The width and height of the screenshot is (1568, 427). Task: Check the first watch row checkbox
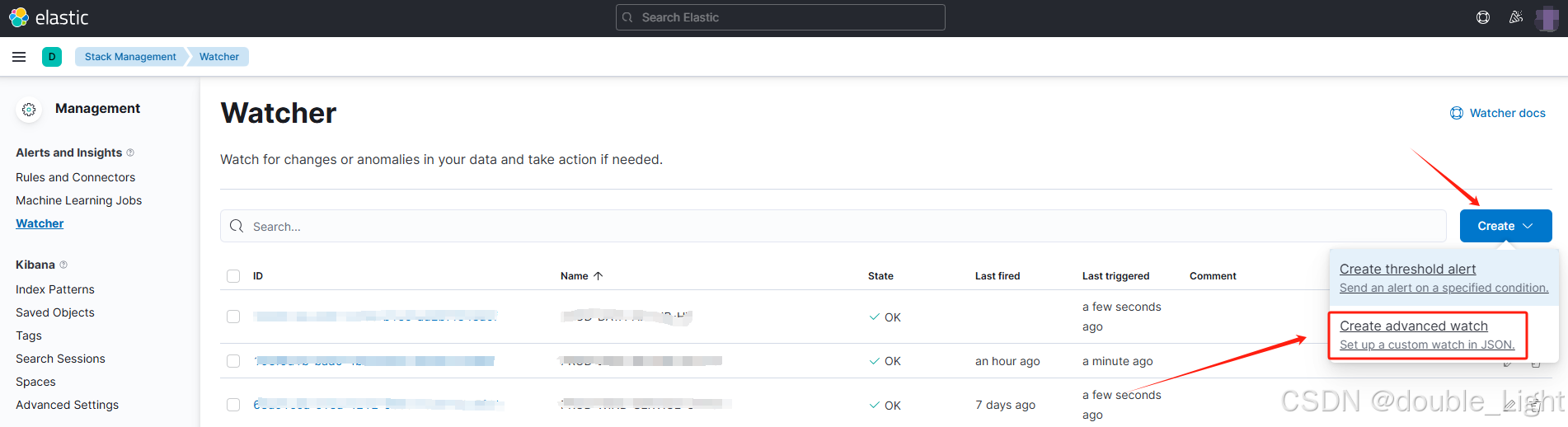(233, 317)
